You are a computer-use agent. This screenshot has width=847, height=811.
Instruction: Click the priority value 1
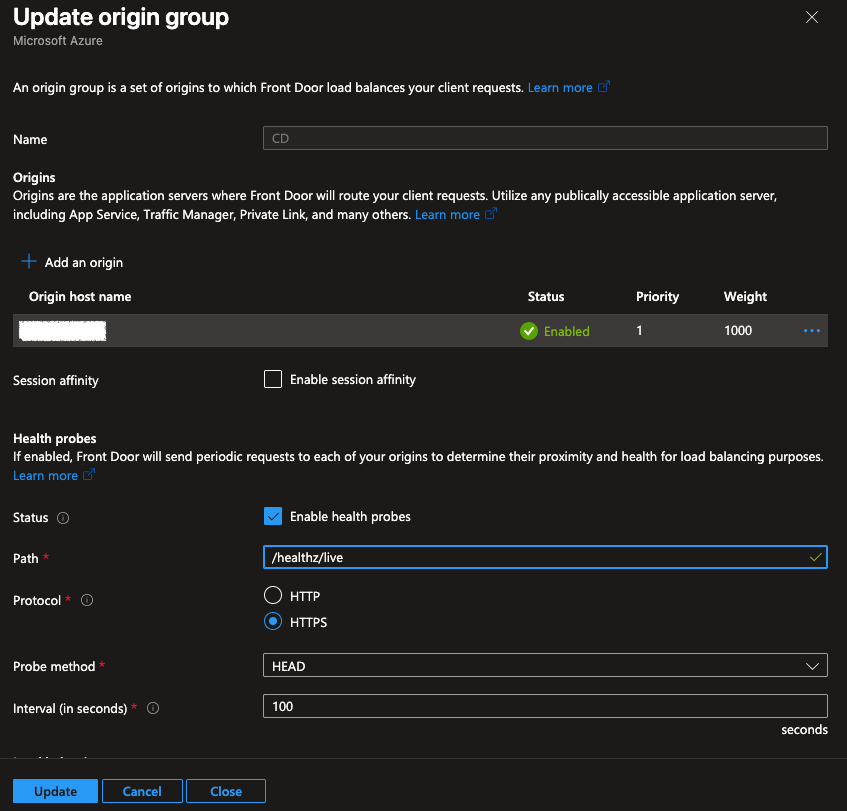[x=640, y=331]
